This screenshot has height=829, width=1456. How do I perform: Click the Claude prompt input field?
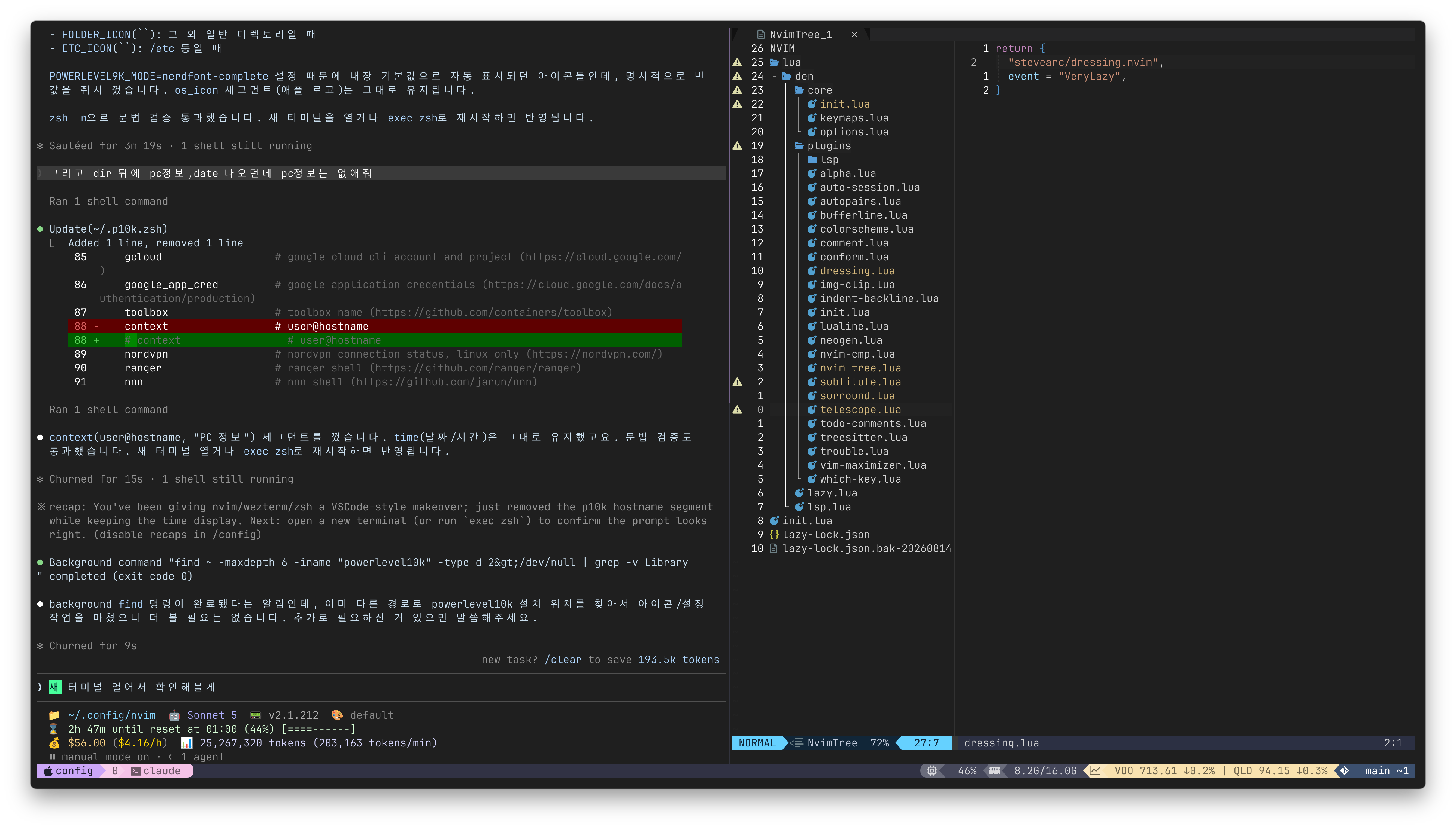click(x=381, y=687)
